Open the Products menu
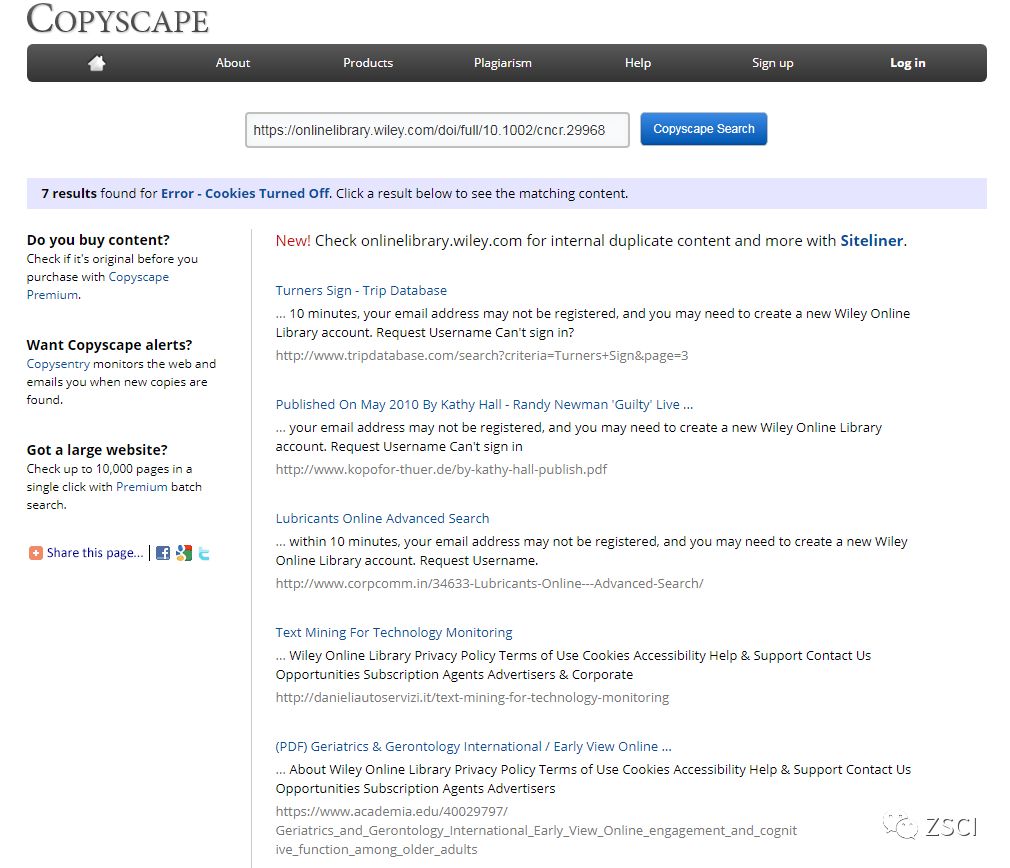Viewport: 1010px width, 868px height. point(368,63)
